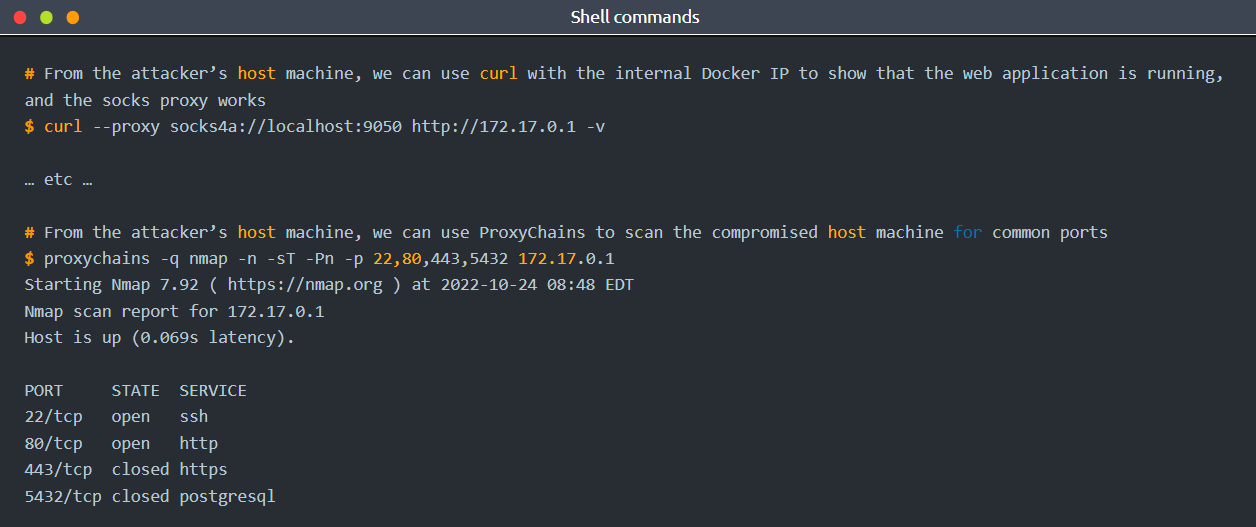Screen dimensions: 1256x527
Task: Click the "Nmap scan report for" line
Action: [x=174, y=311]
